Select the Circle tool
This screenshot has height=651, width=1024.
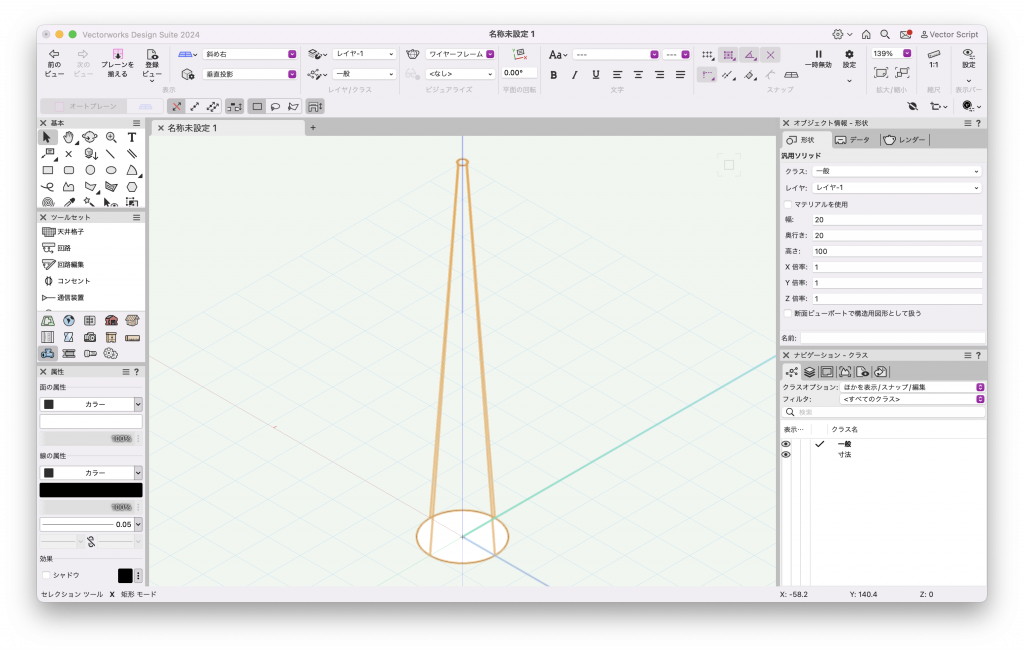pyautogui.click(x=90, y=170)
